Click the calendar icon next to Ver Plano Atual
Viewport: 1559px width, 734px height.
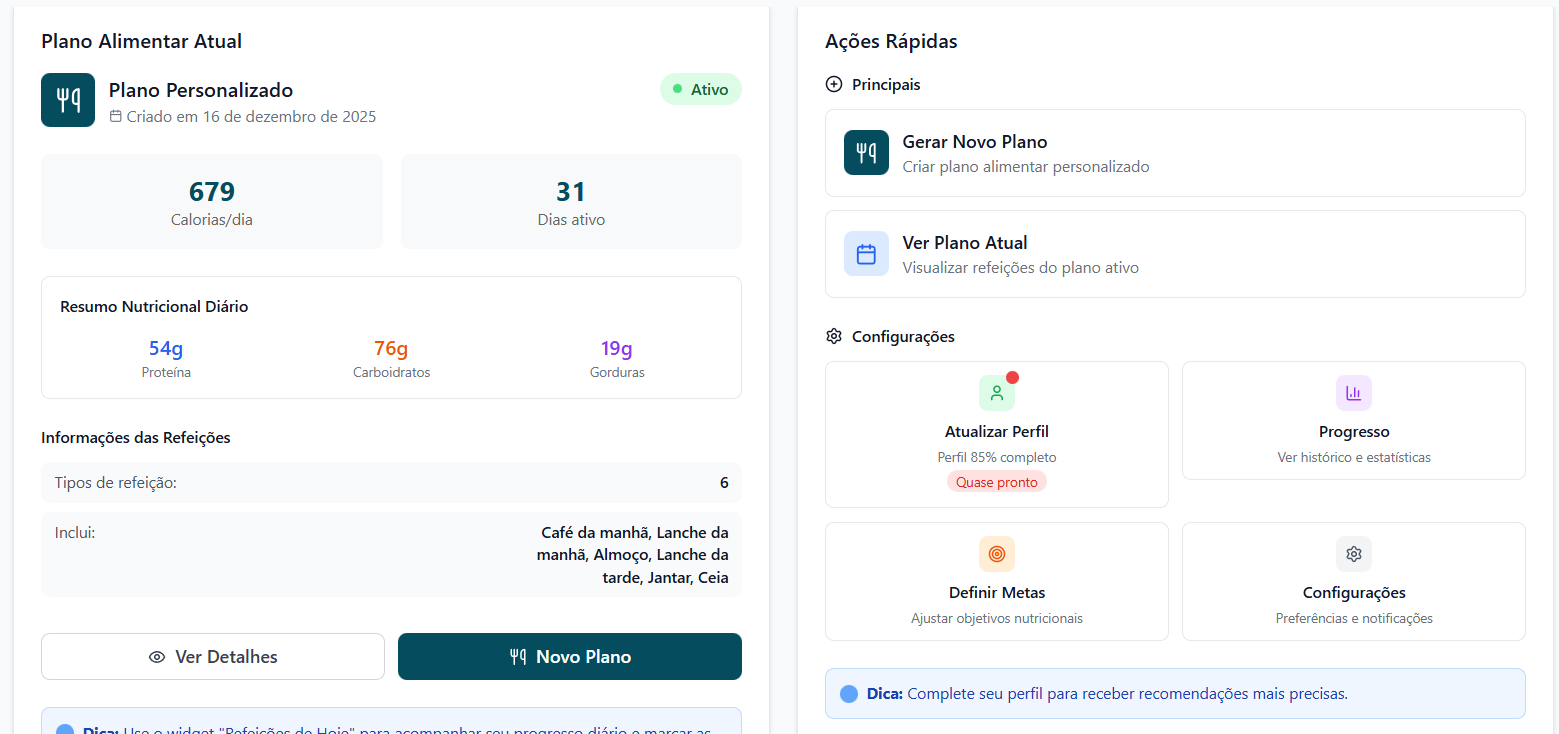coord(866,253)
